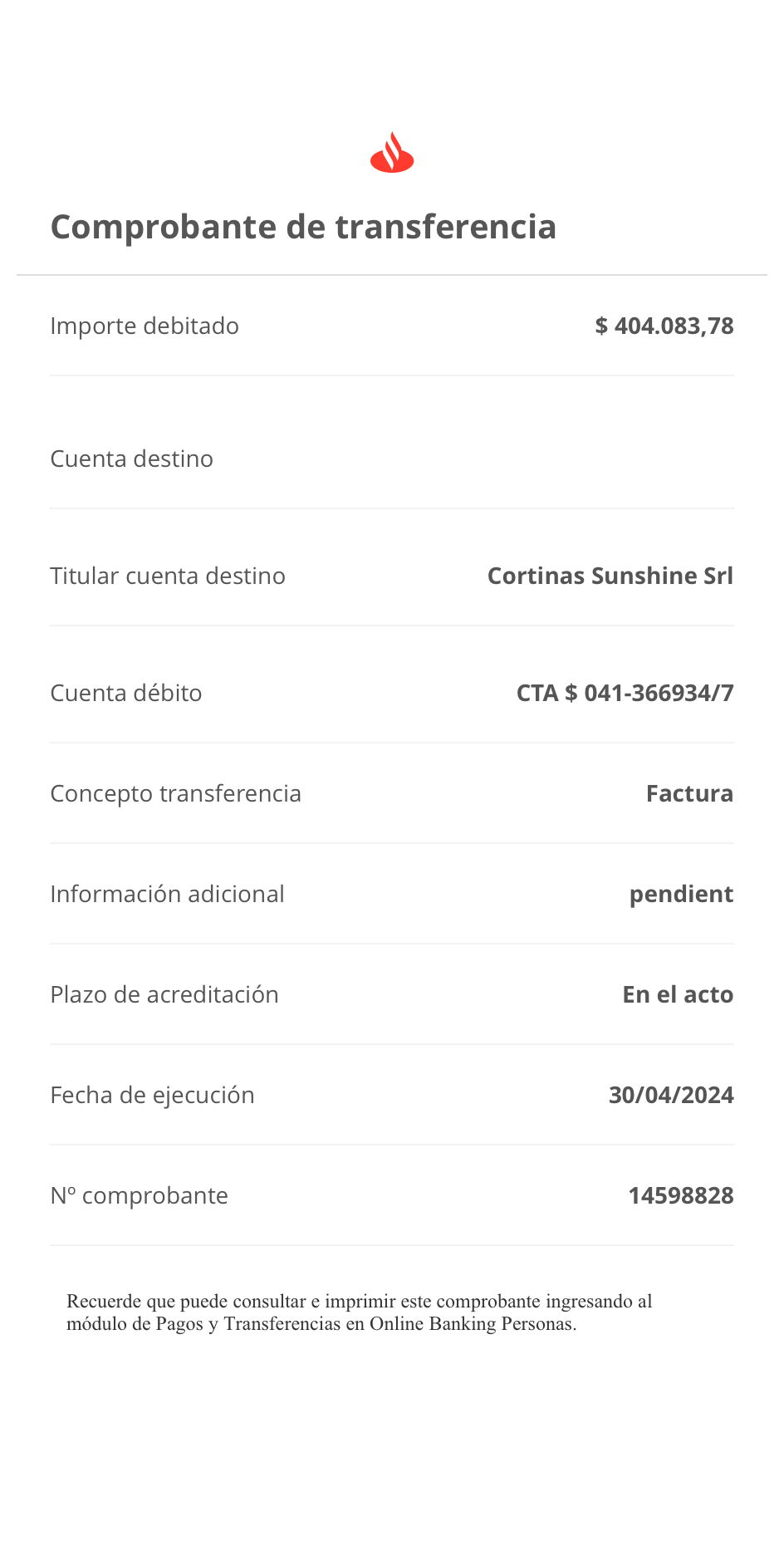
Task: Select the Titular cuenta destino label
Action: [x=168, y=576]
